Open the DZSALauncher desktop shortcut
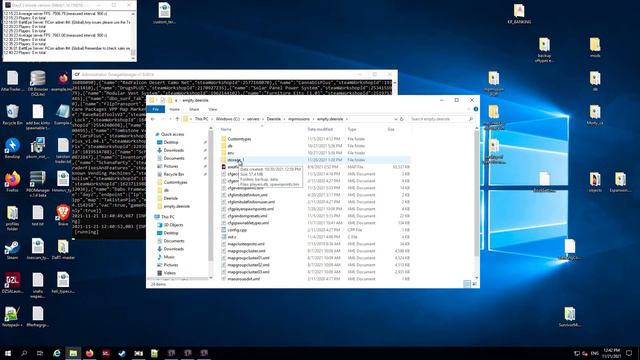This screenshot has height=360, width=640. pyautogui.click(x=12, y=283)
